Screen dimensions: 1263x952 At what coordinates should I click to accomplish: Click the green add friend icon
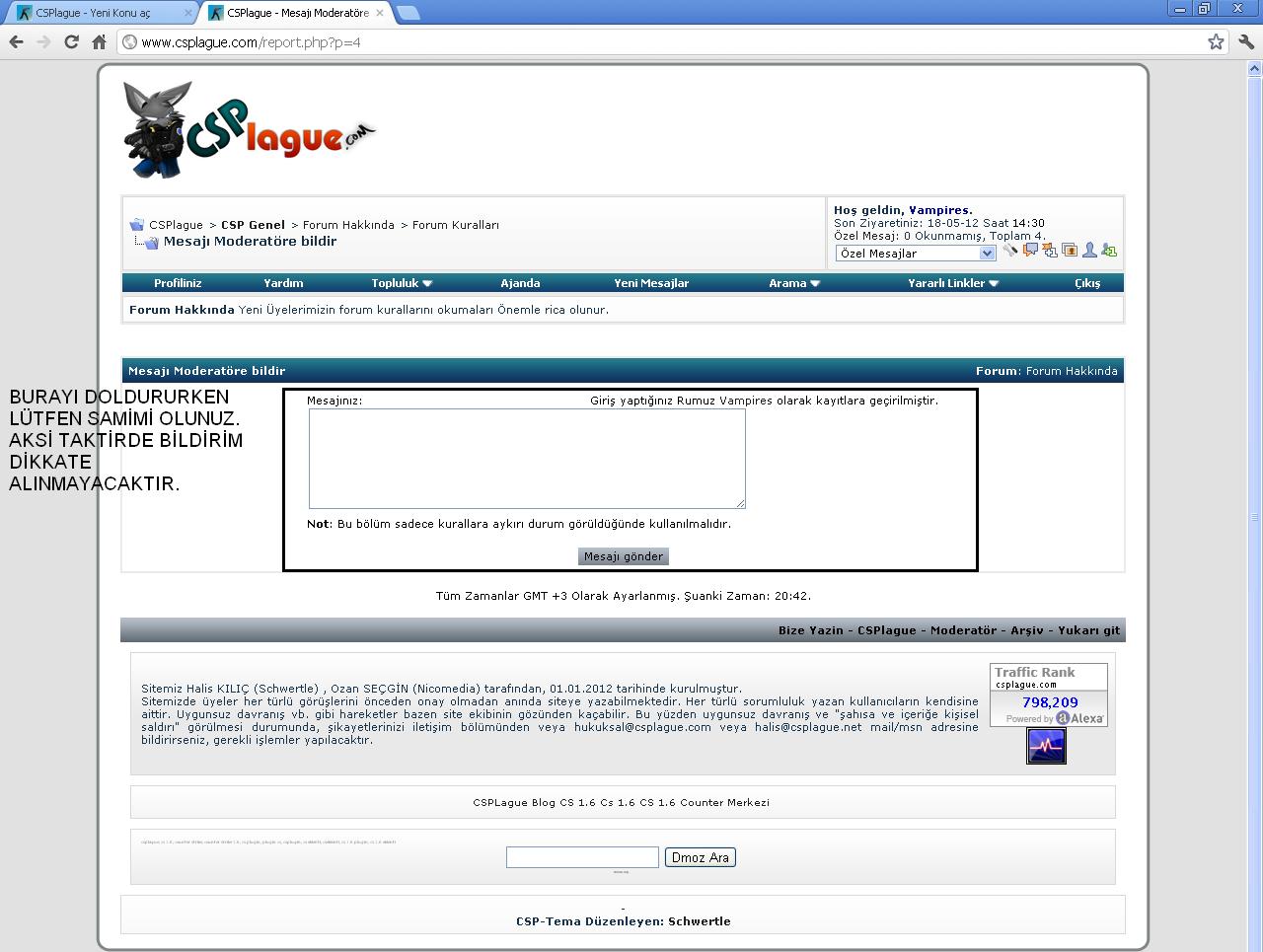point(1109,251)
